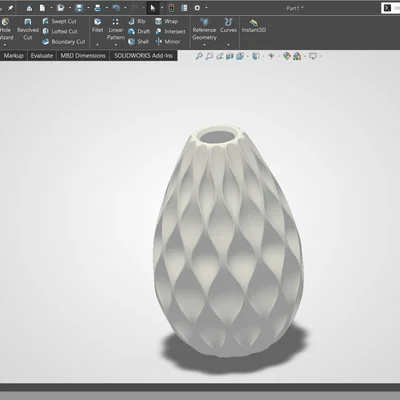Expand the Hole Wizard dropdown arrow
400x400 pixels.
point(5,45)
